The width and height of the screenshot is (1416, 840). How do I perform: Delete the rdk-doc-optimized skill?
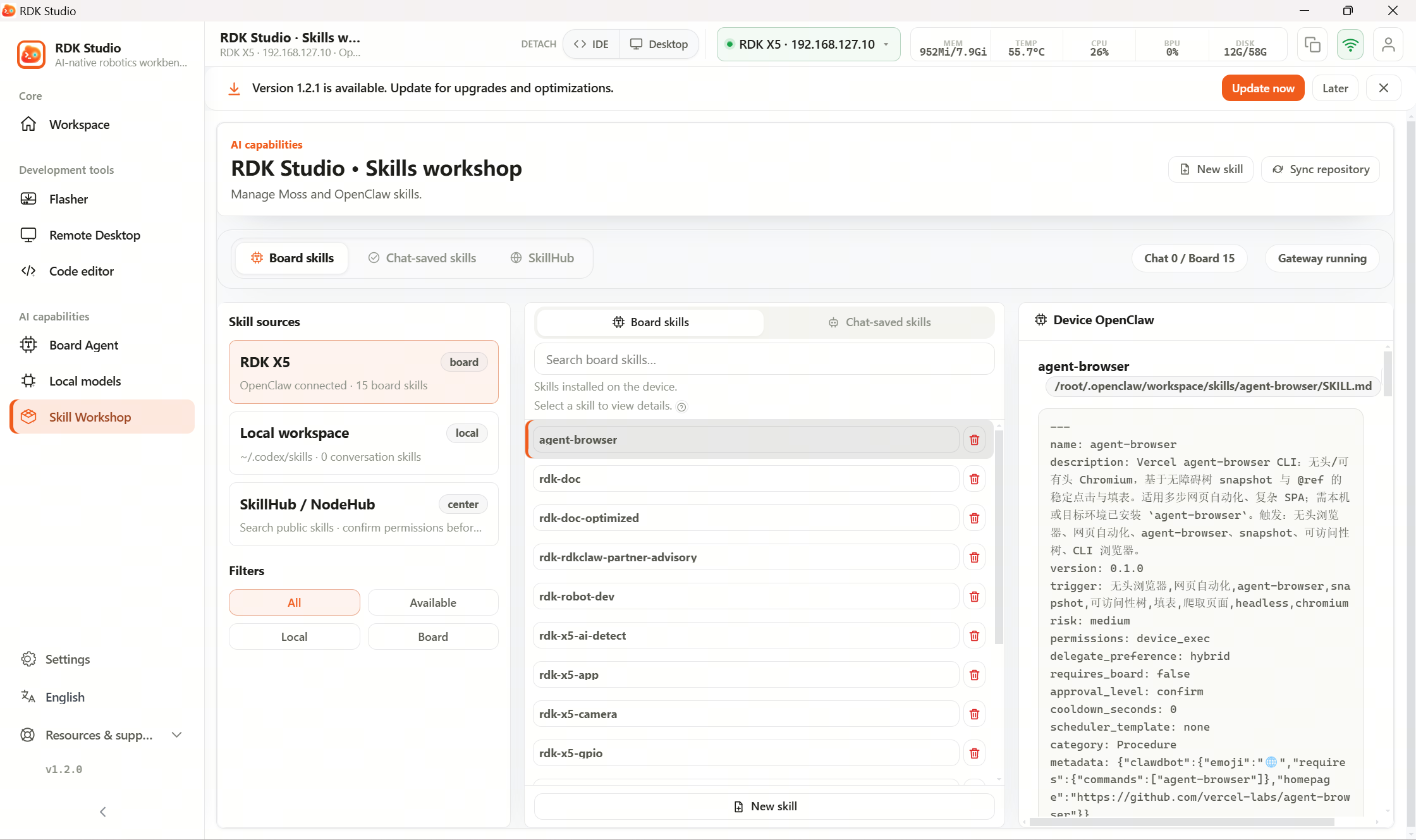click(974, 518)
